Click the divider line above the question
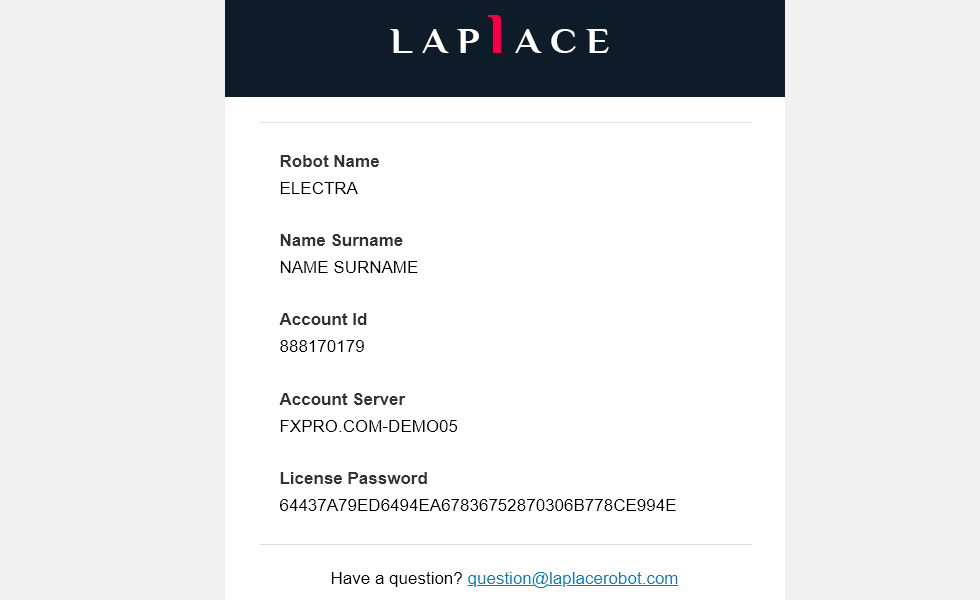This screenshot has width=980, height=600. 506,544
